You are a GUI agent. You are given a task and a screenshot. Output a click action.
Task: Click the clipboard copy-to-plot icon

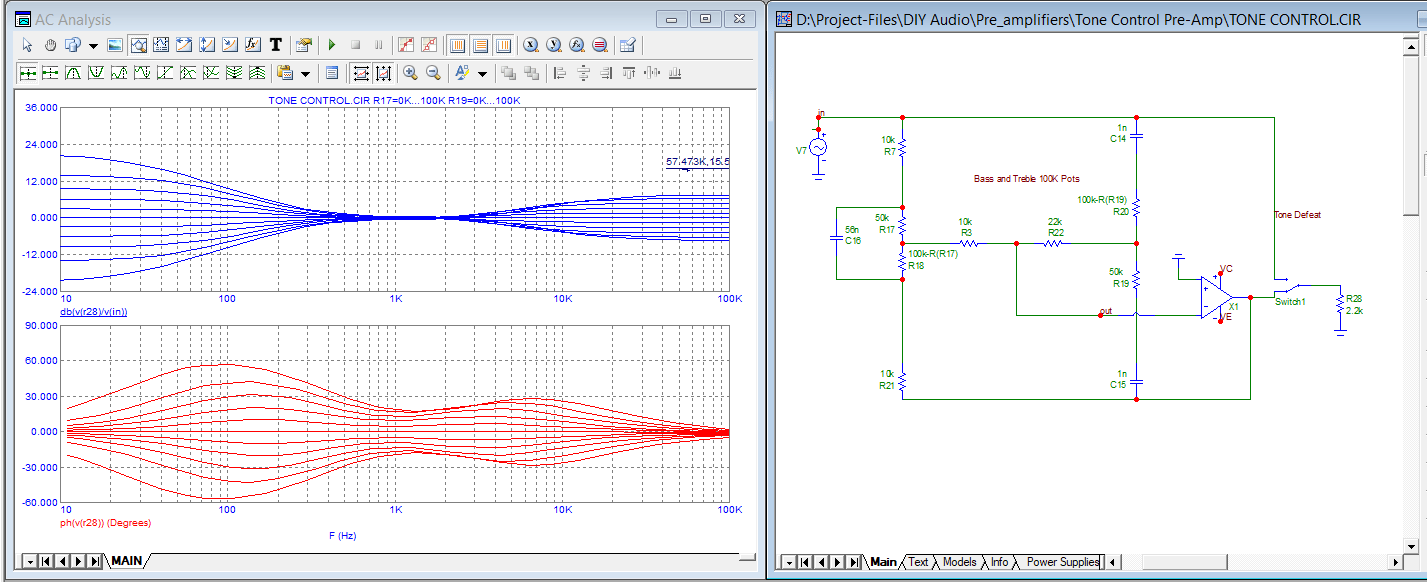pyautogui.click(x=284, y=73)
